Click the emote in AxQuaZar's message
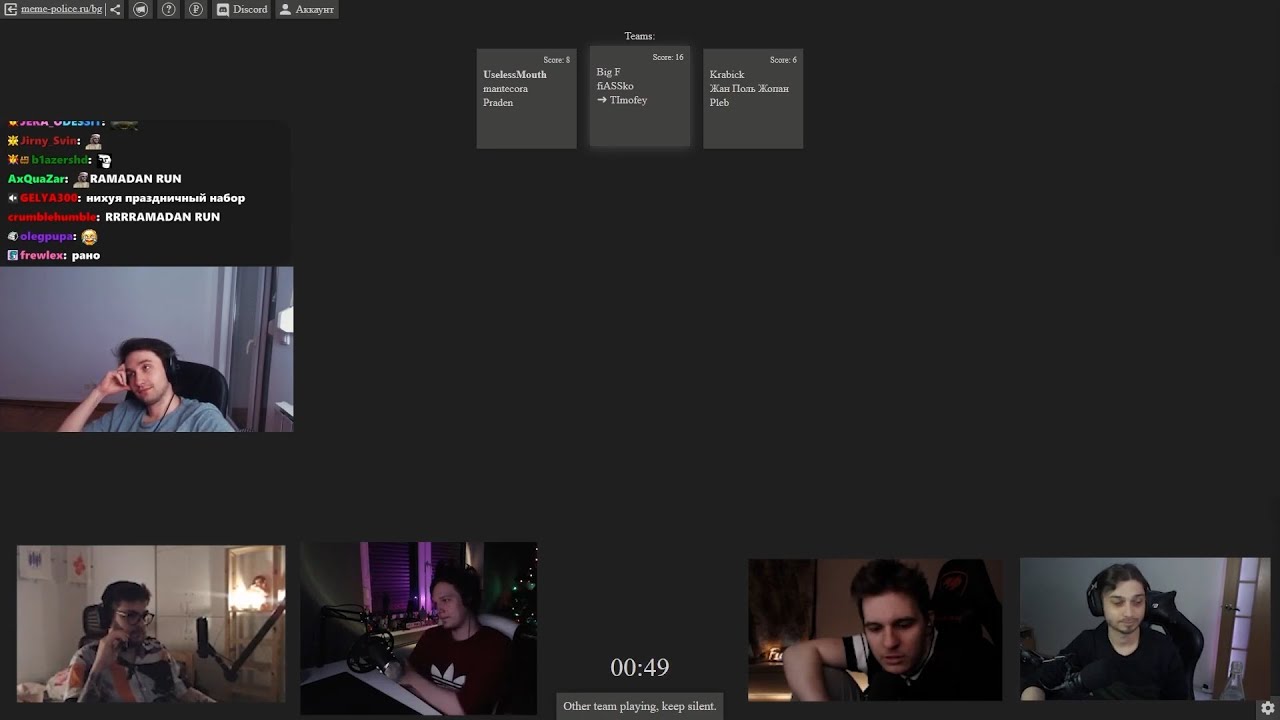Viewport: 1280px width, 720px height. 81,179
